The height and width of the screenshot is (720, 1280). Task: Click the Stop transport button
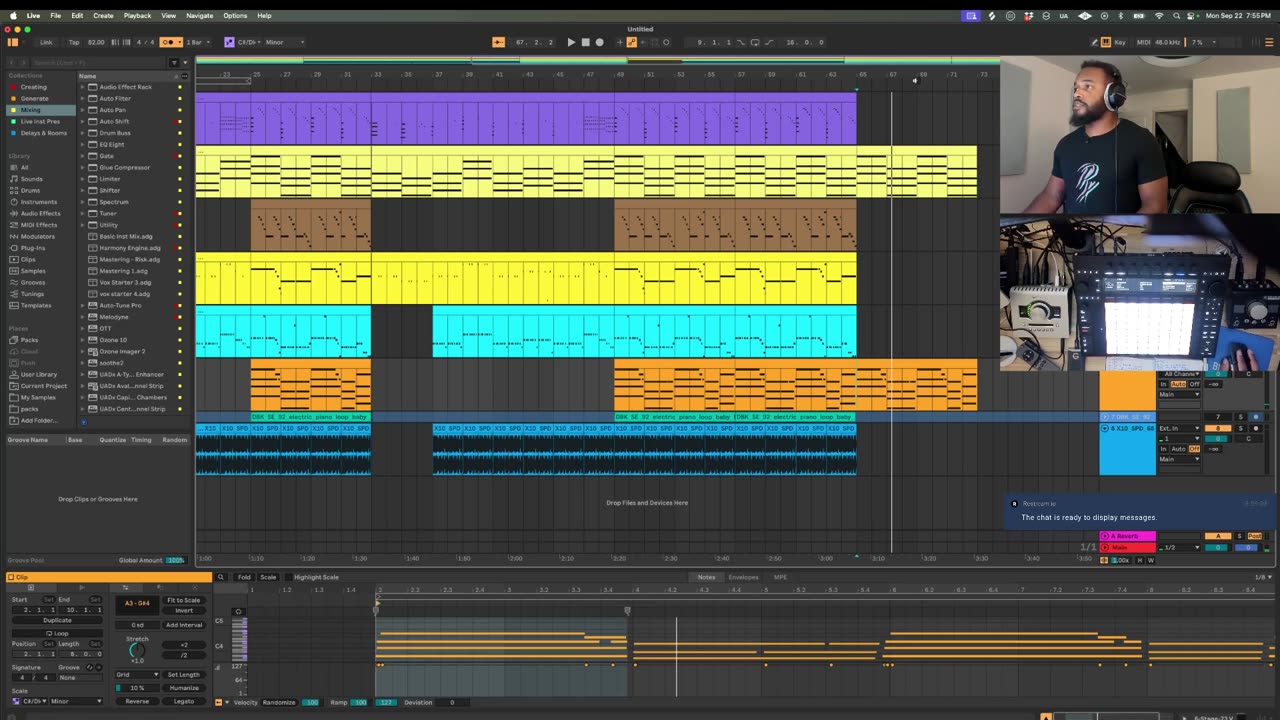click(585, 42)
